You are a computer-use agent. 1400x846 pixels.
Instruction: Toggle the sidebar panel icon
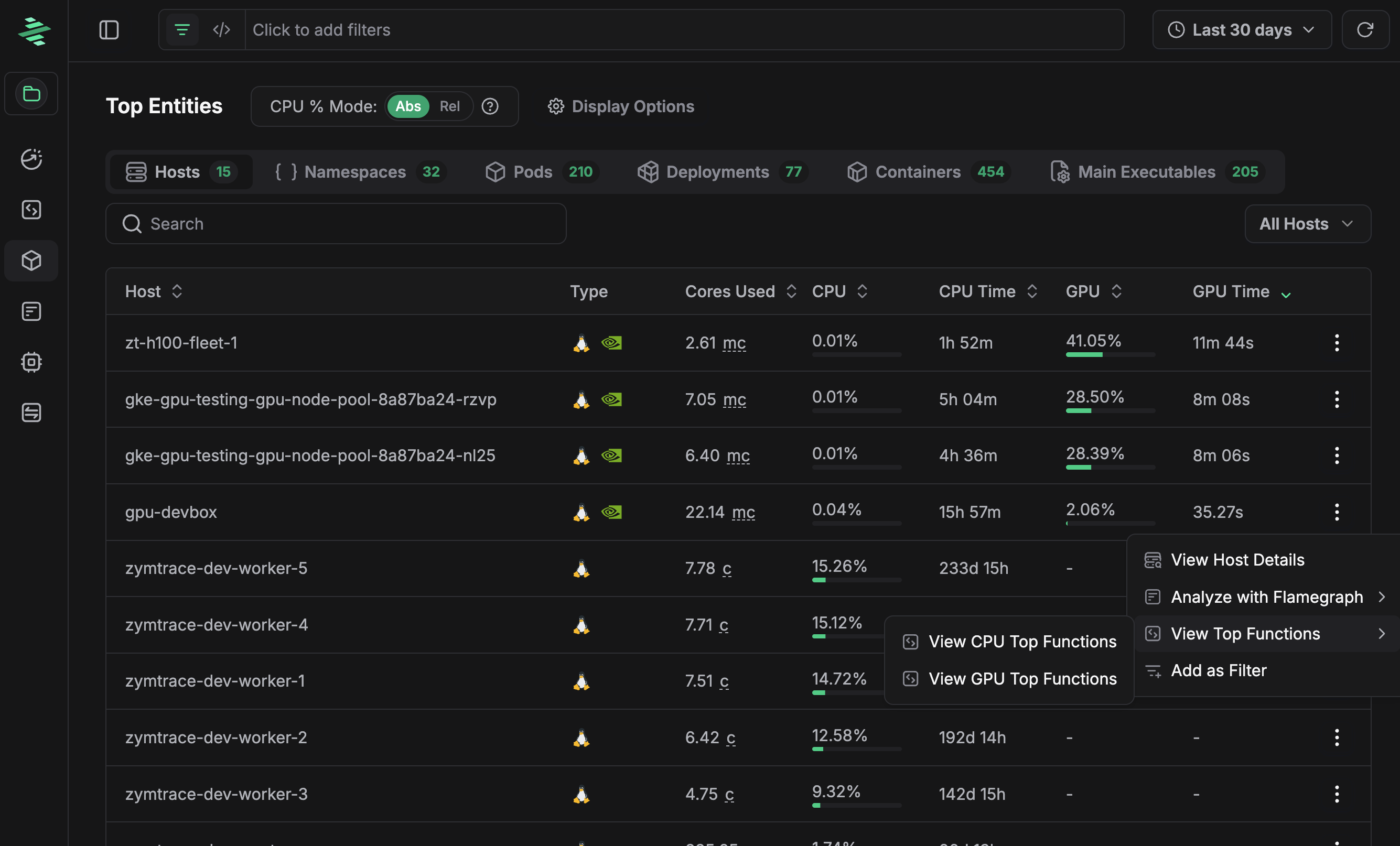pyautogui.click(x=109, y=29)
